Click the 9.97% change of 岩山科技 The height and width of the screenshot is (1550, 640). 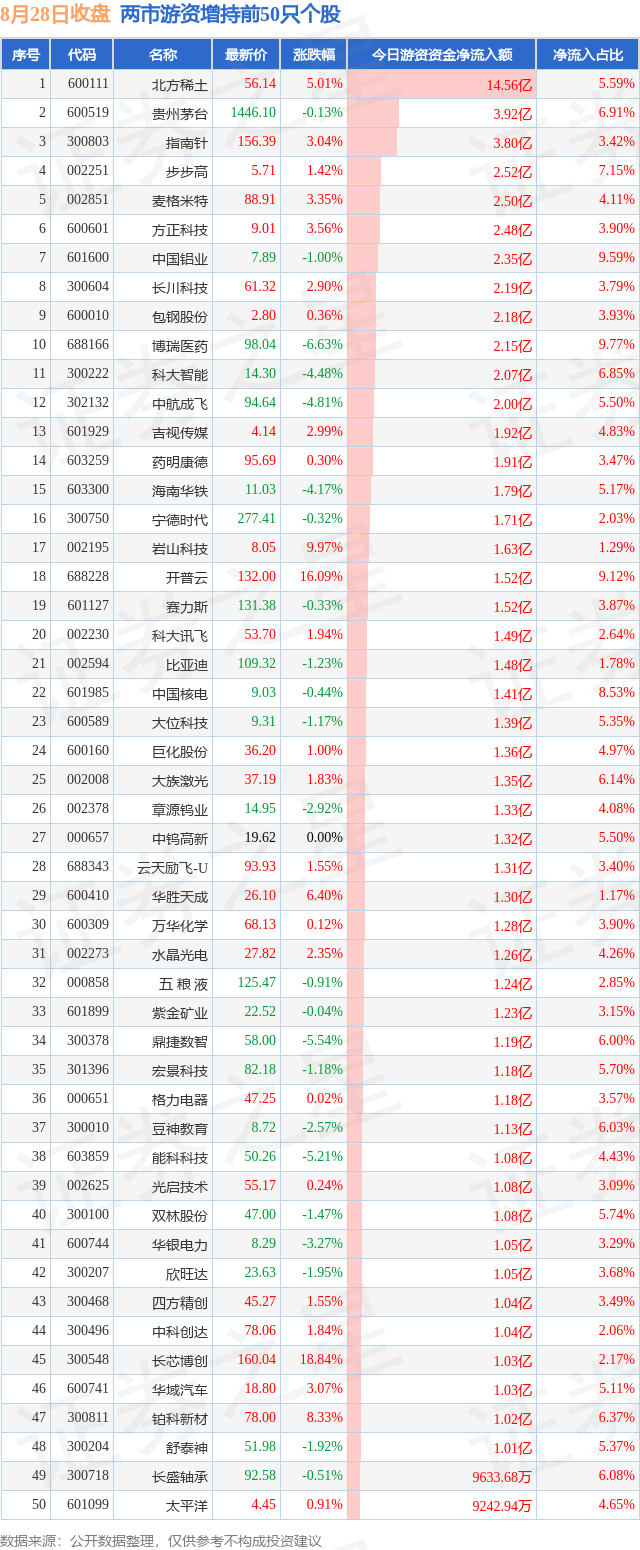[324, 548]
